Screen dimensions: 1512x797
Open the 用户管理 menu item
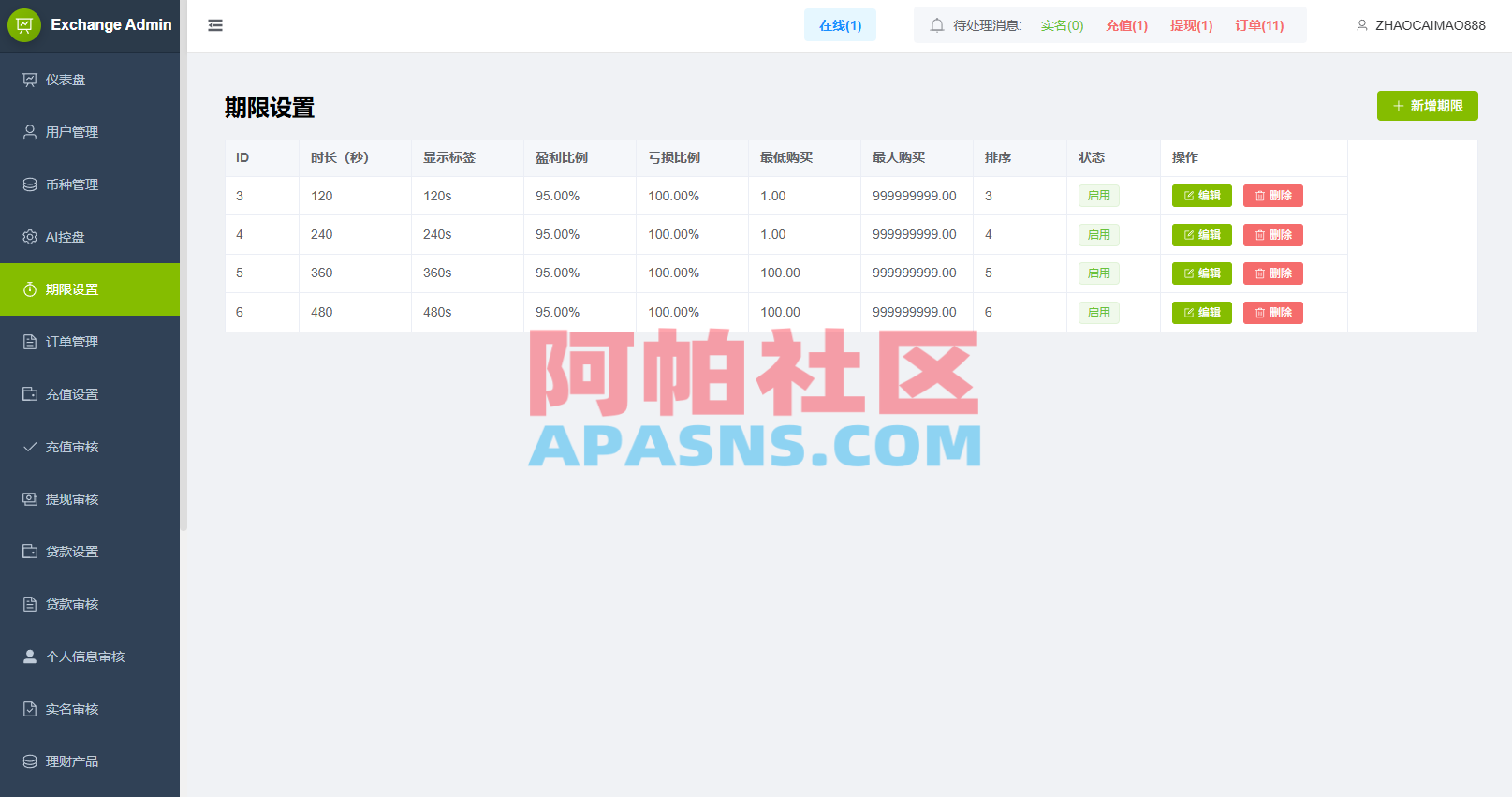point(90,132)
